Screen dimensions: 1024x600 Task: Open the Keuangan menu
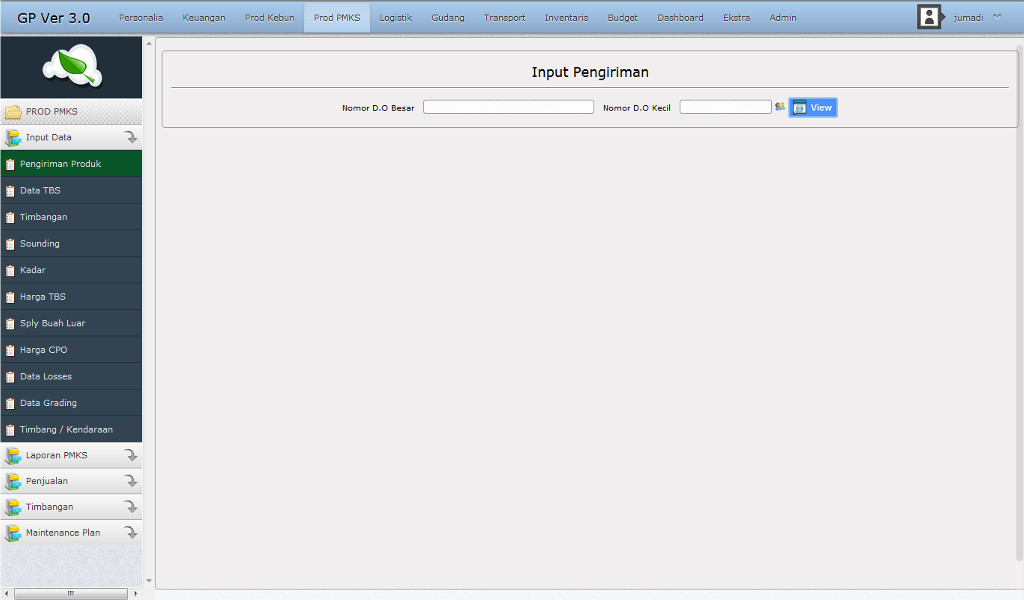(204, 18)
